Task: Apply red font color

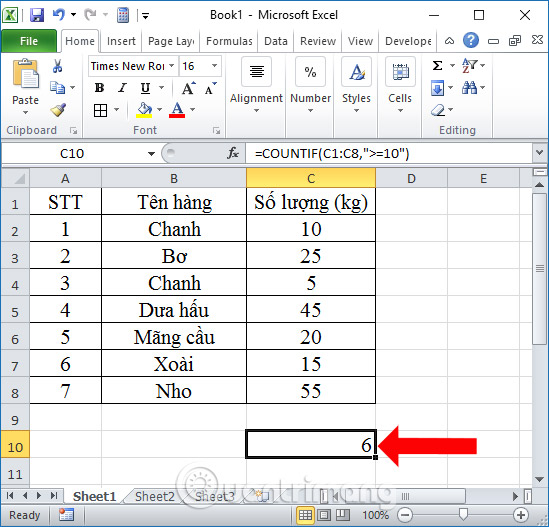Action: coord(177,110)
